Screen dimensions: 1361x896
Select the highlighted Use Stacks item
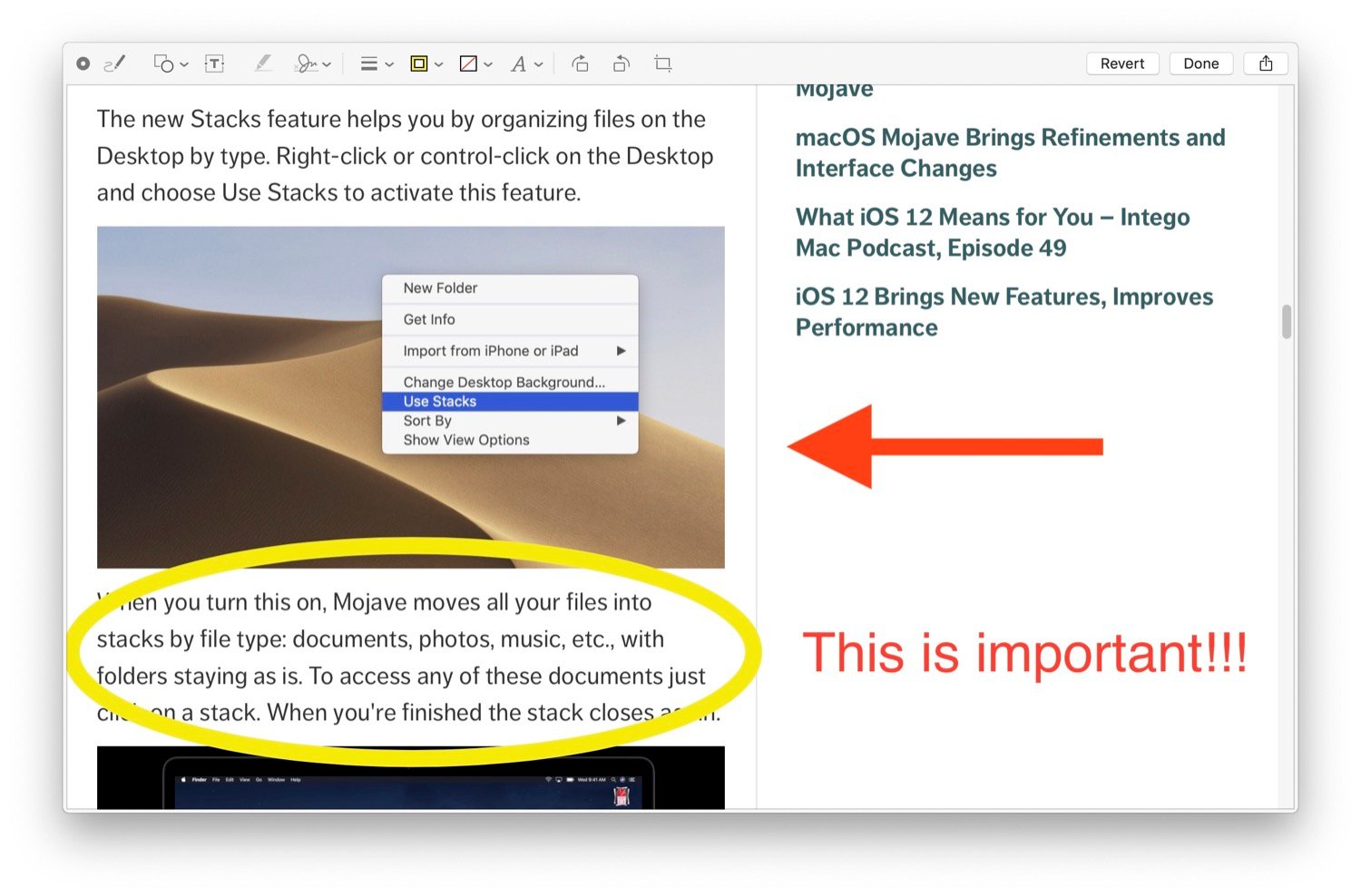510,401
